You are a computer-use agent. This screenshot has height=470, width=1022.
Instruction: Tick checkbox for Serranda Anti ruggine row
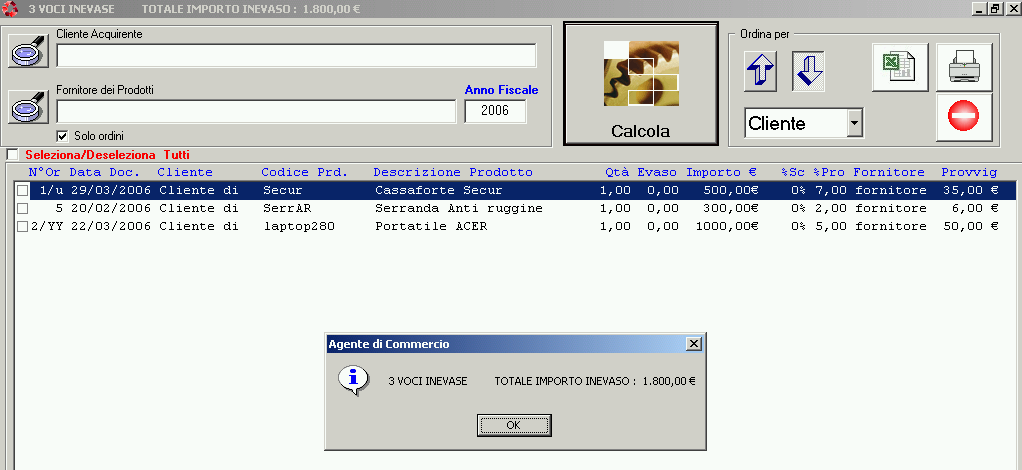[22, 209]
